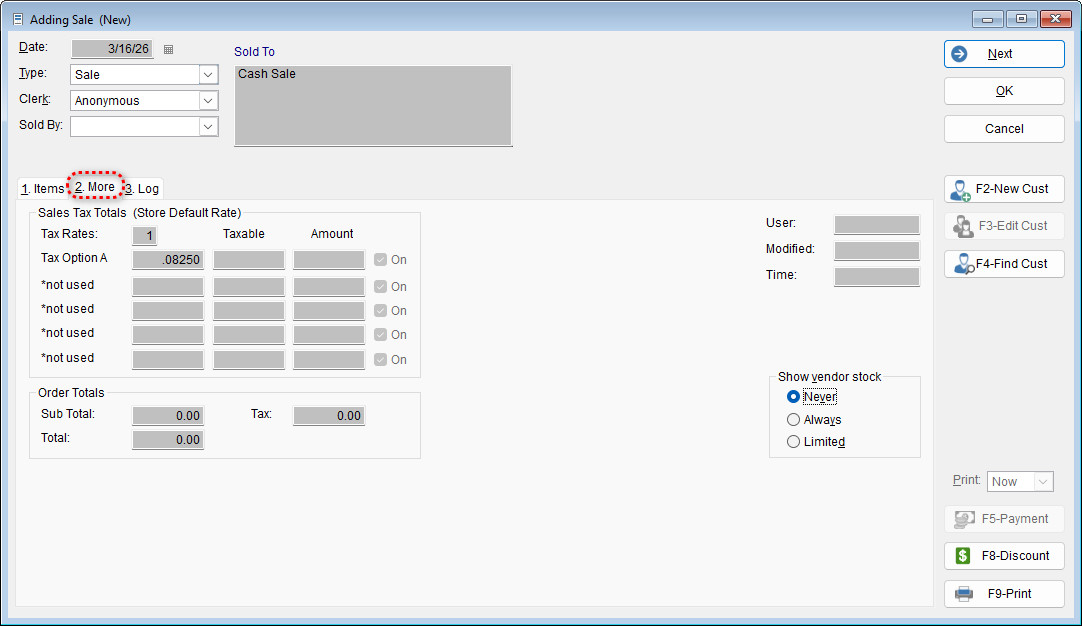Set vendor stock display to Limited
The height and width of the screenshot is (626, 1082).
[794, 442]
